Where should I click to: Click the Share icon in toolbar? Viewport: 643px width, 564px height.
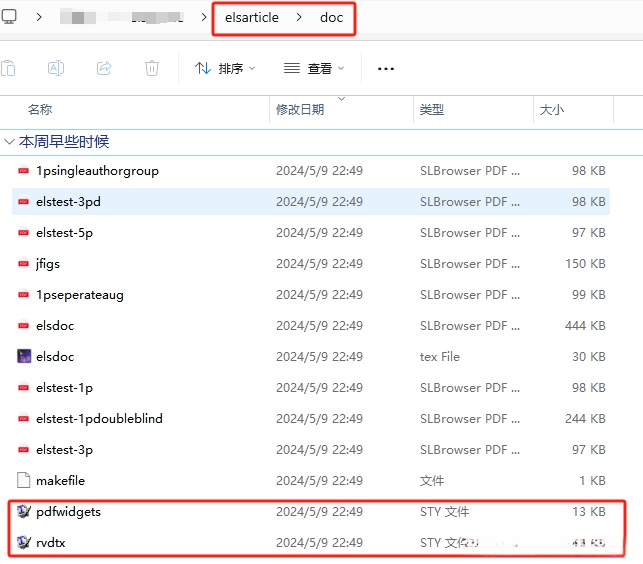[104, 68]
